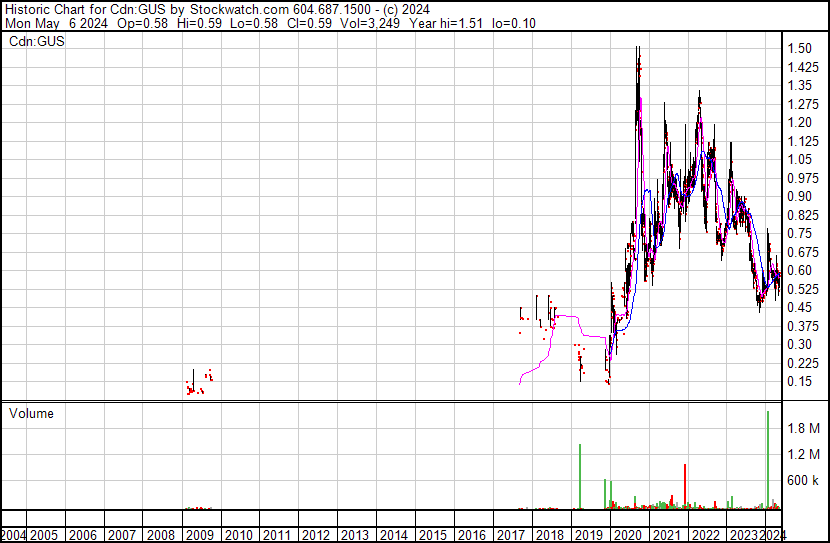The image size is (830, 543).
Task: Select the 2017 year marker
Action: (x=511, y=535)
